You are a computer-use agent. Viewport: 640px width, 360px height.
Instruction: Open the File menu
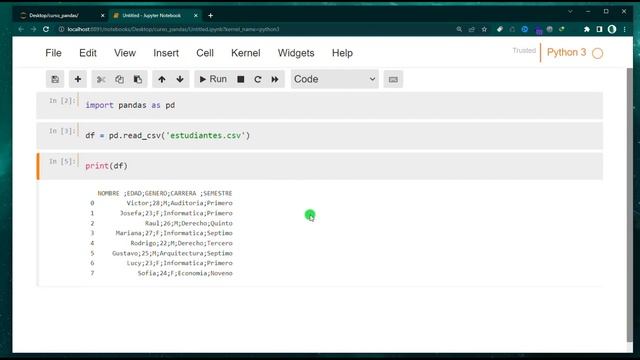coord(53,53)
